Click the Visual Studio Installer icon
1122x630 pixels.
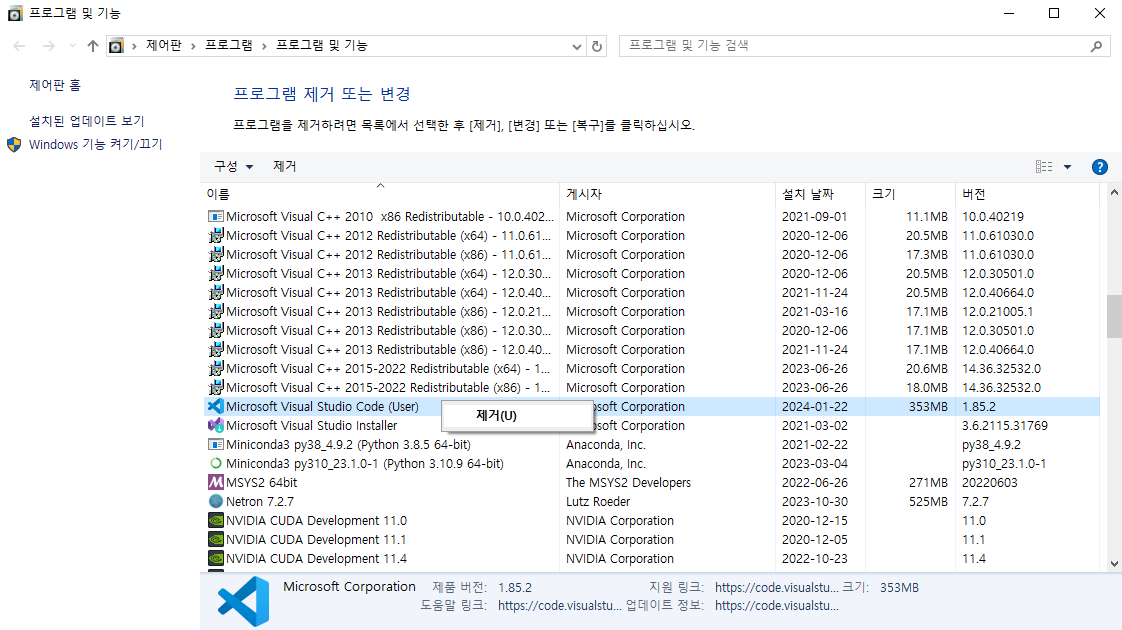coord(215,425)
